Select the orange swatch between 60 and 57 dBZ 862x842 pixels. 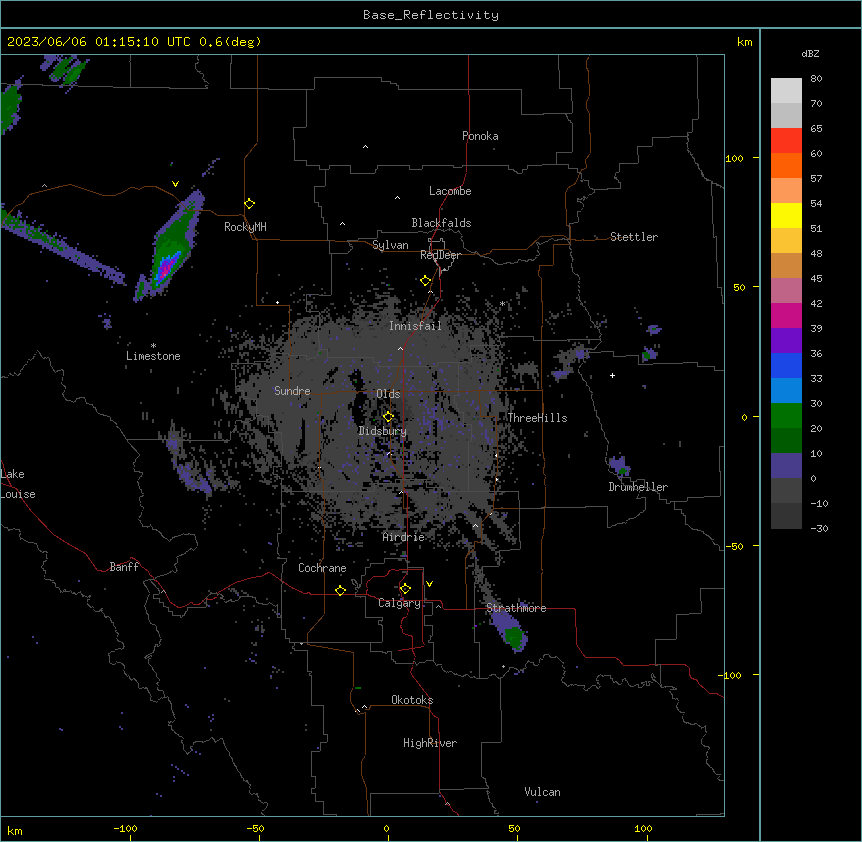coord(786,165)
